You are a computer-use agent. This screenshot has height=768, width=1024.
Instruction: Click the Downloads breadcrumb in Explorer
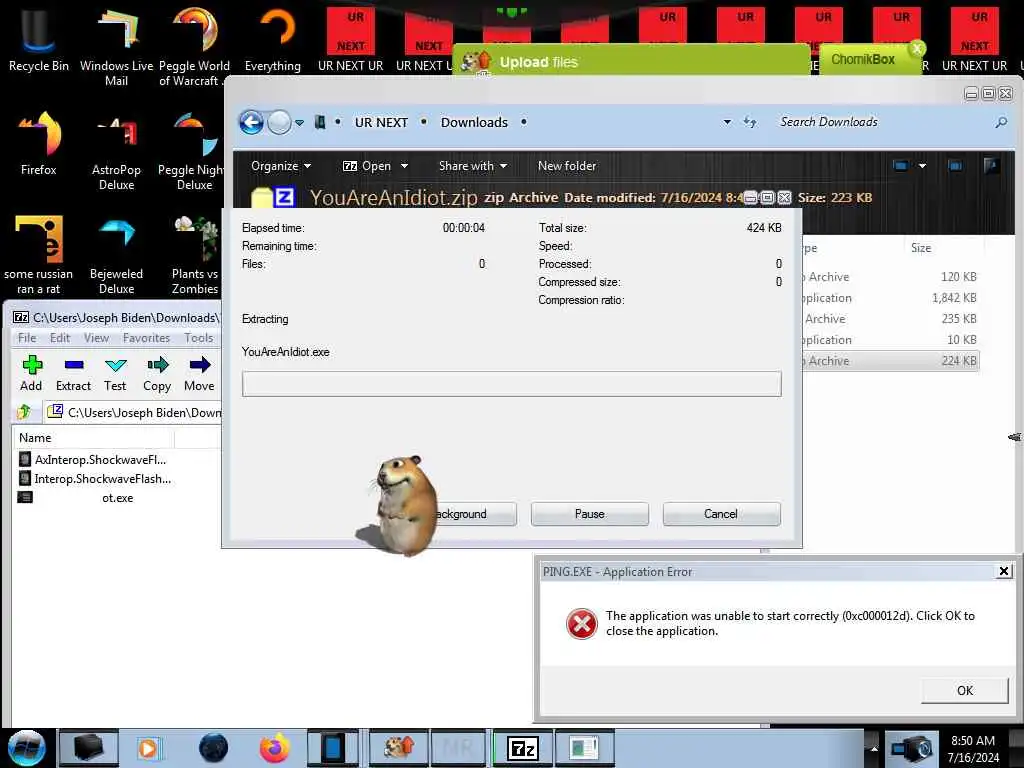click(474, 122)
